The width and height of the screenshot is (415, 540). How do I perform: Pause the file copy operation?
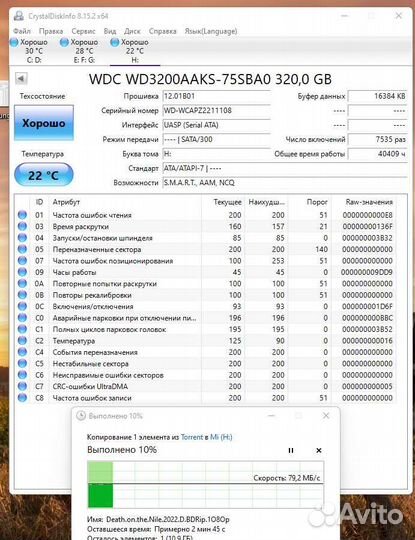pos(291,450)
